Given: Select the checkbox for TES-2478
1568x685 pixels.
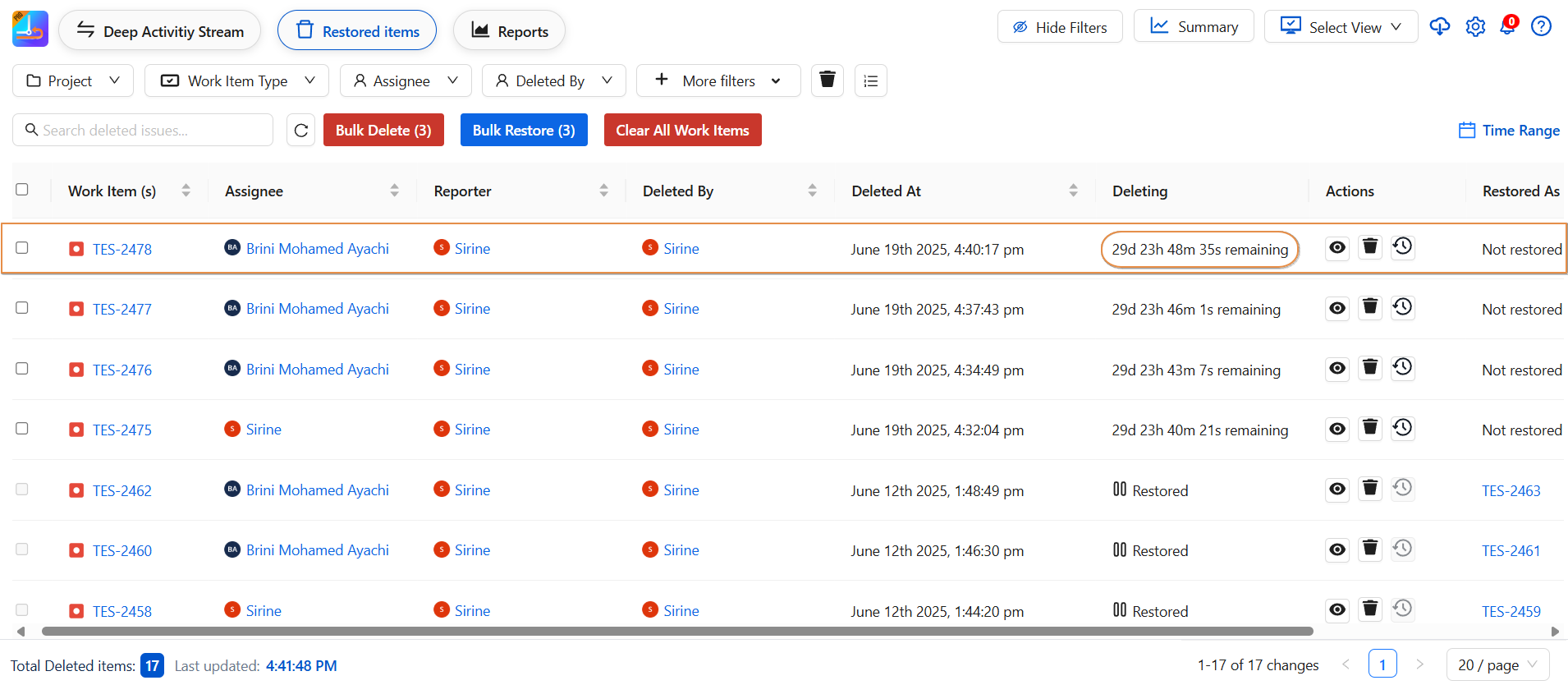Looking at the screenshot, I should (22, 248).
